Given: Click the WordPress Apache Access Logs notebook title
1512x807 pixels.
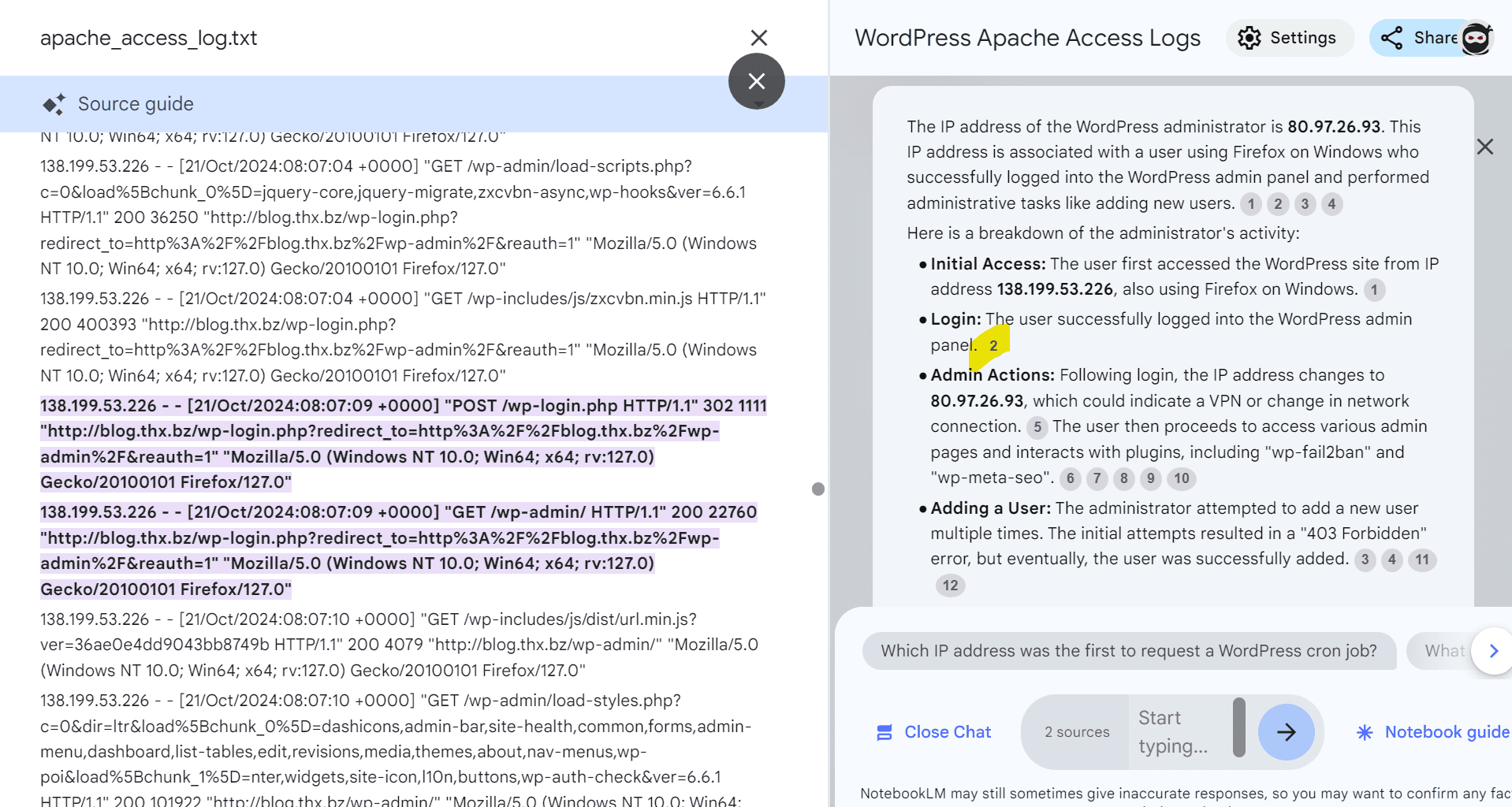Looking at the screenshot, I should pos(1028,38).
